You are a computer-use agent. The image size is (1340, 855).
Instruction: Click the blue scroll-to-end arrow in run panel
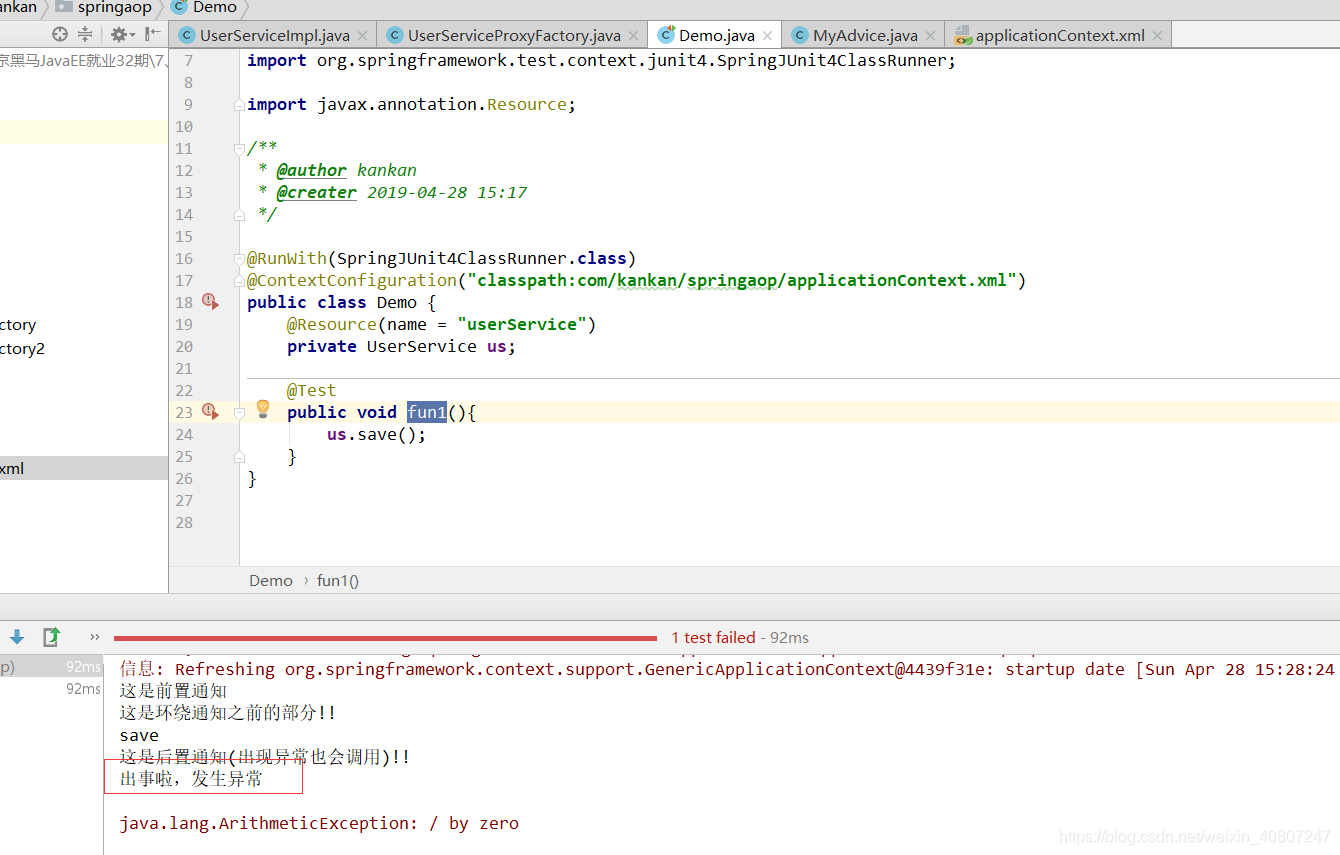pyautogui.click(x=17, y=637)
